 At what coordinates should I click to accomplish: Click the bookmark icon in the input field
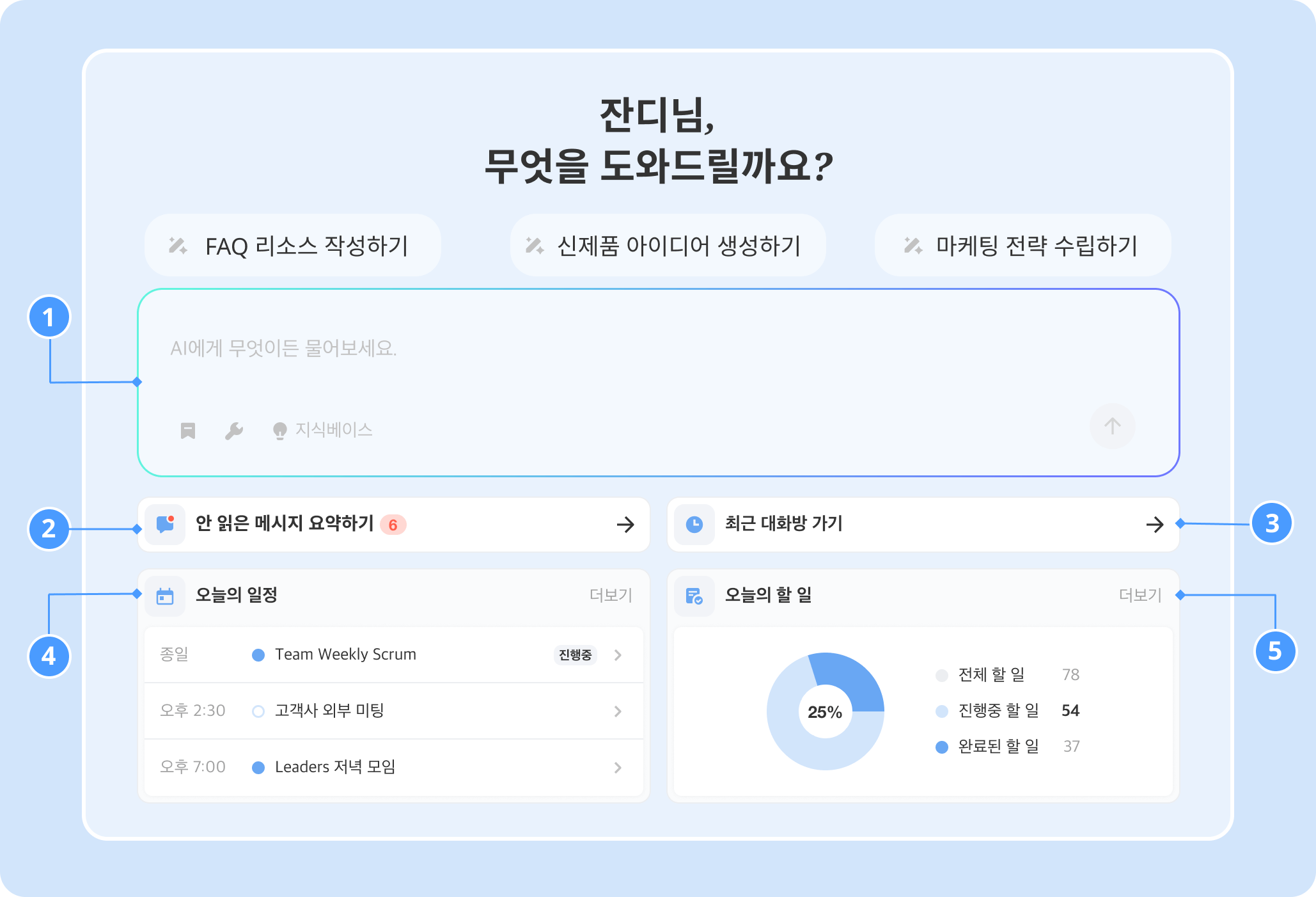tap(187, 429)
